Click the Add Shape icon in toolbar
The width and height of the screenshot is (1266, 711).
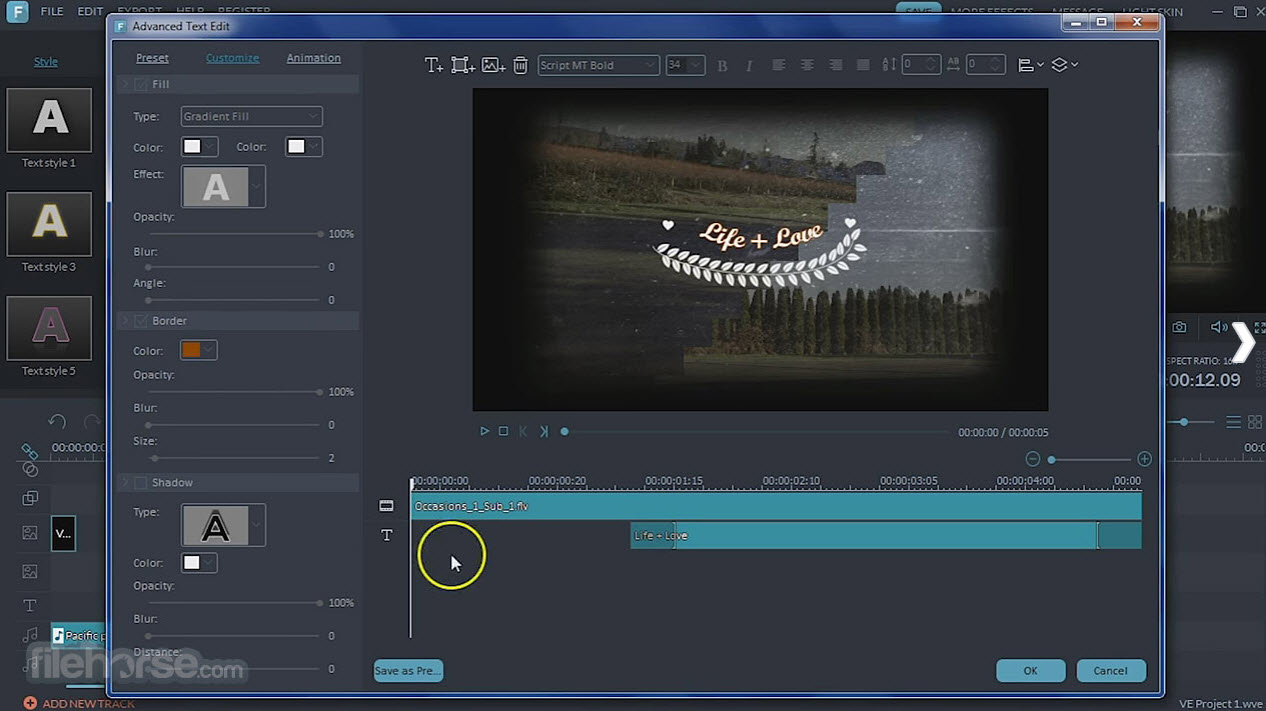click(462, 65)
